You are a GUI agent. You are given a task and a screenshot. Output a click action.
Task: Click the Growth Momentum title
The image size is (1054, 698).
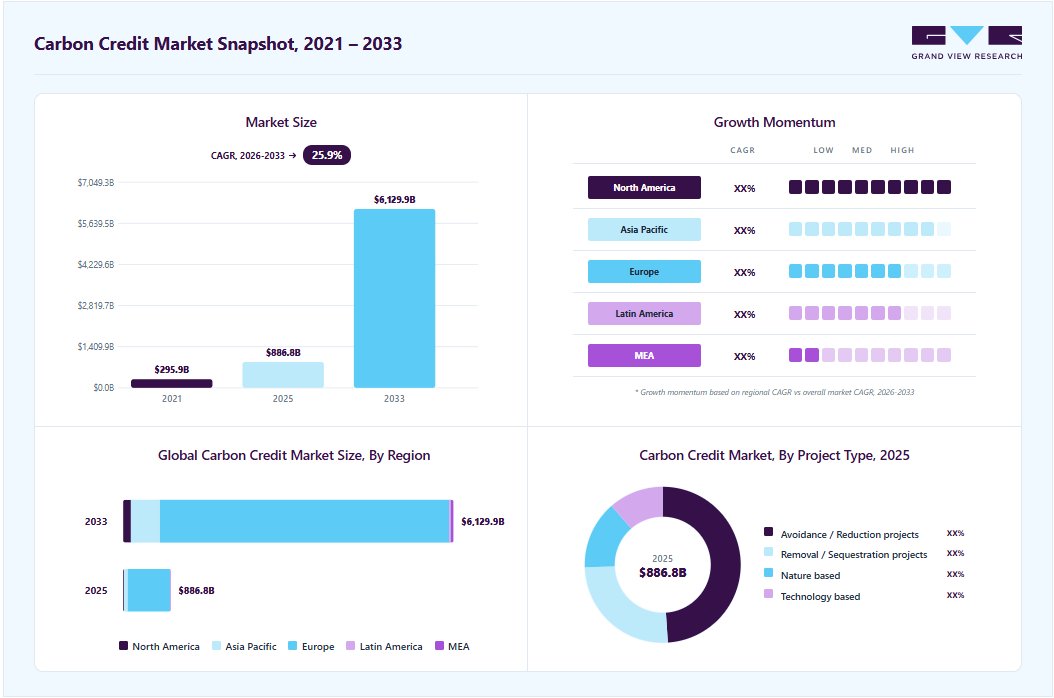[774, 122]
